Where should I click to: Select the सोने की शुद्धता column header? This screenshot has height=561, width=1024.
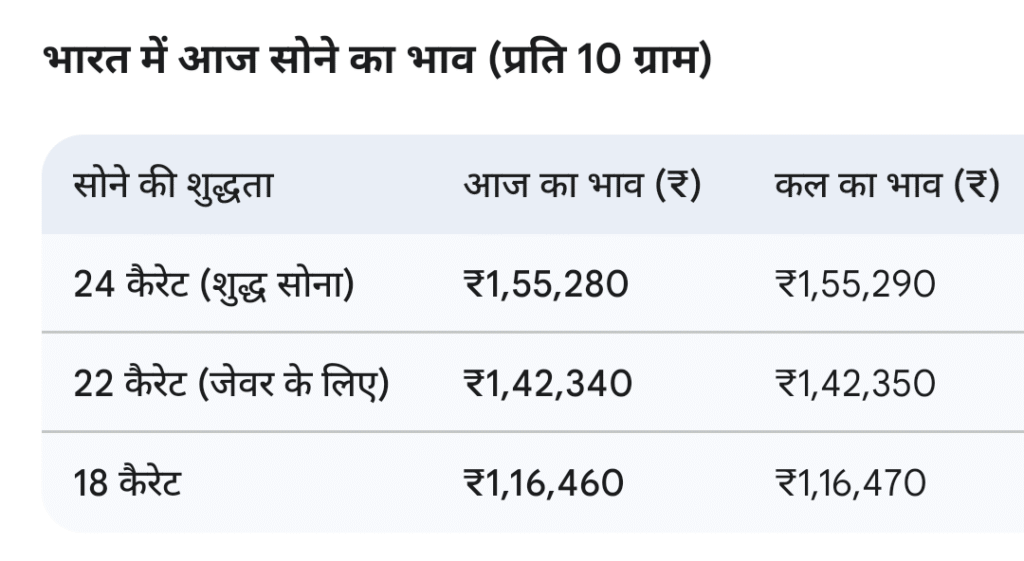point(173,186)
